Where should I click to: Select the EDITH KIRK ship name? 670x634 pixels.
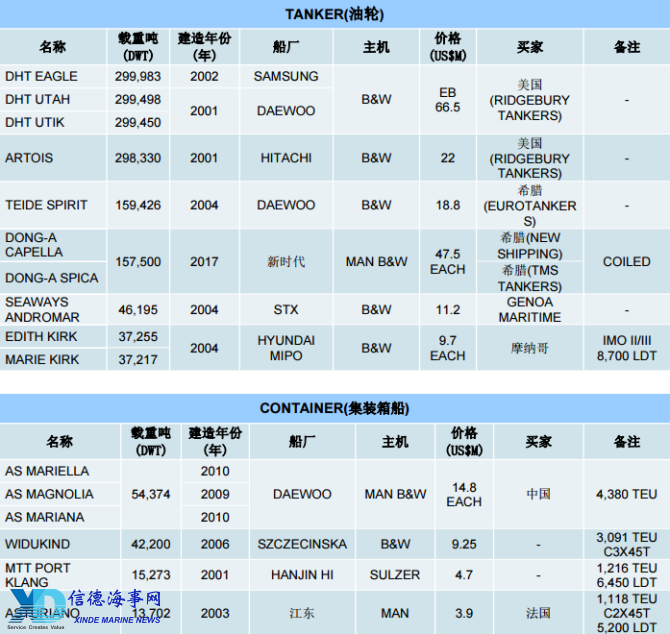[41, 337]
